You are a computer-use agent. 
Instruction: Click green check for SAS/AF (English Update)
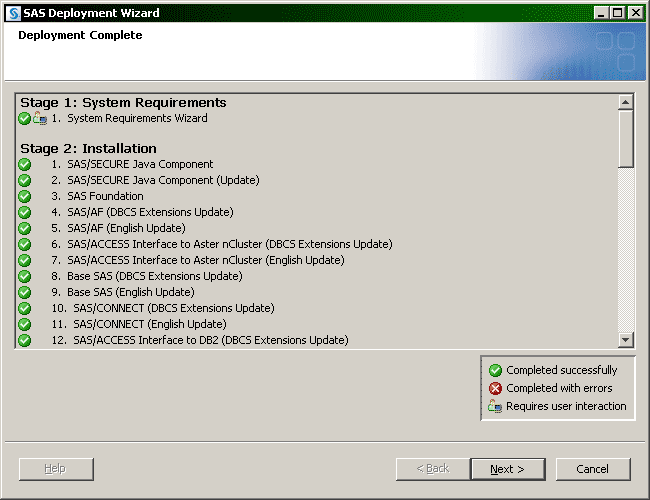[x=24, y=228]
